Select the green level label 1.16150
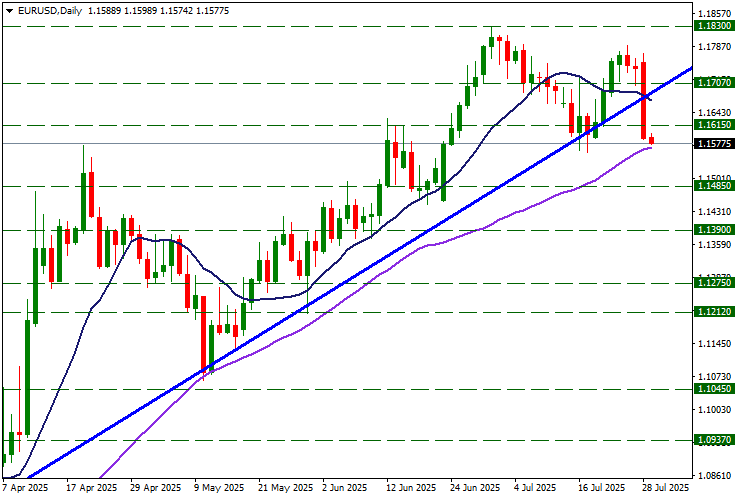The image size is (738, 499). (x=714, y=124)
